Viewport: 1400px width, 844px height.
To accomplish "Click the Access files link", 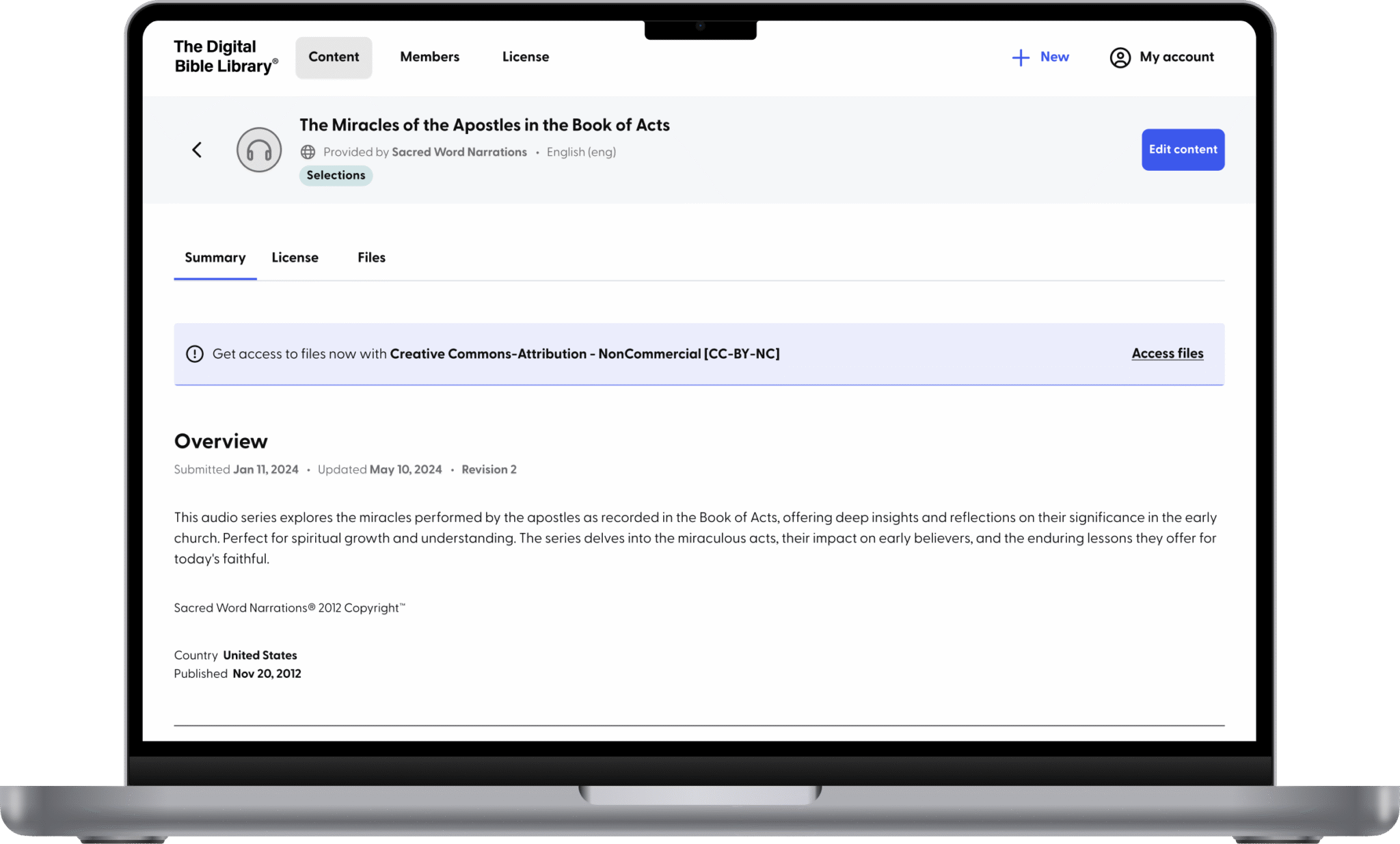I will pos(1167,353).
